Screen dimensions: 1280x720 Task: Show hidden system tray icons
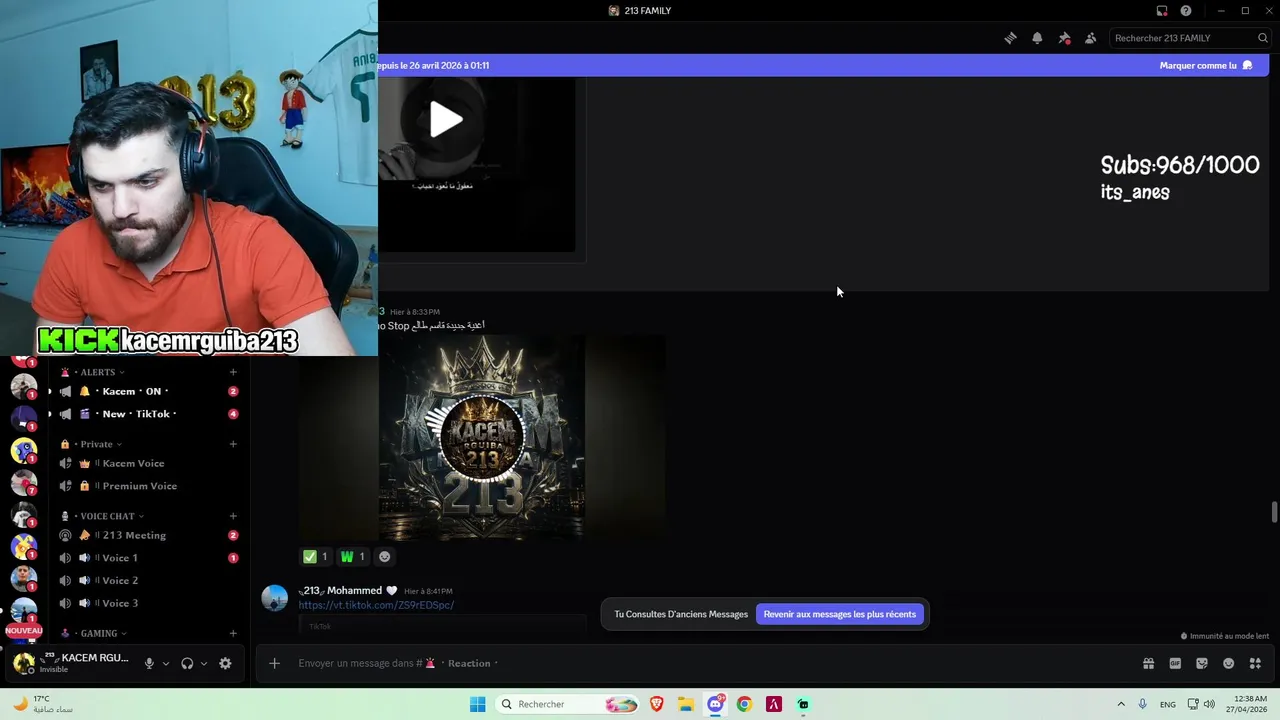[1121, 704]
